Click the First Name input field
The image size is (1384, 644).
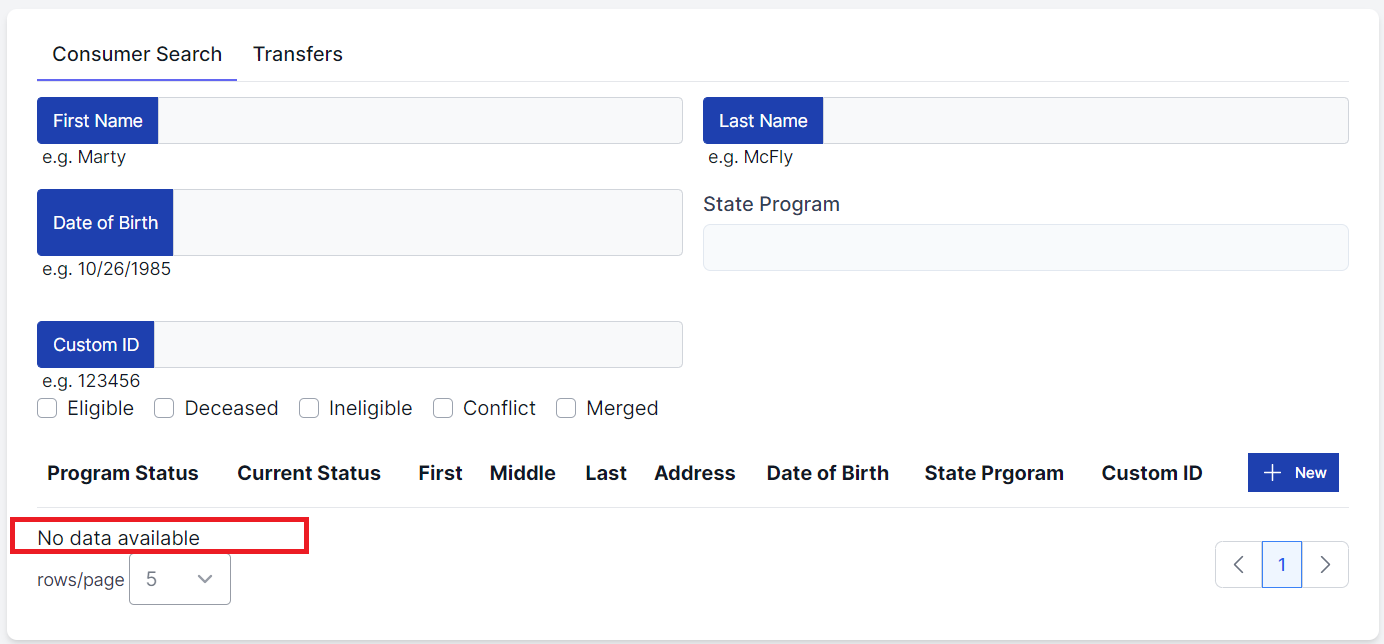420,121
